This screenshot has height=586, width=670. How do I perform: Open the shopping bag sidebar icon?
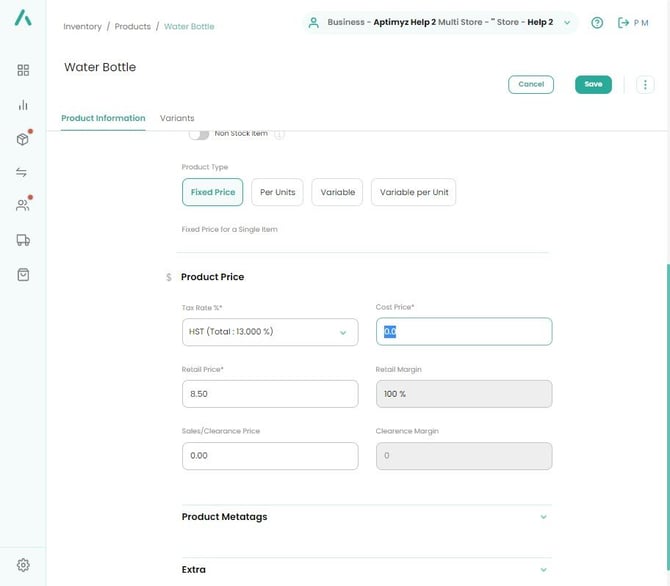(x=23, y=274)
